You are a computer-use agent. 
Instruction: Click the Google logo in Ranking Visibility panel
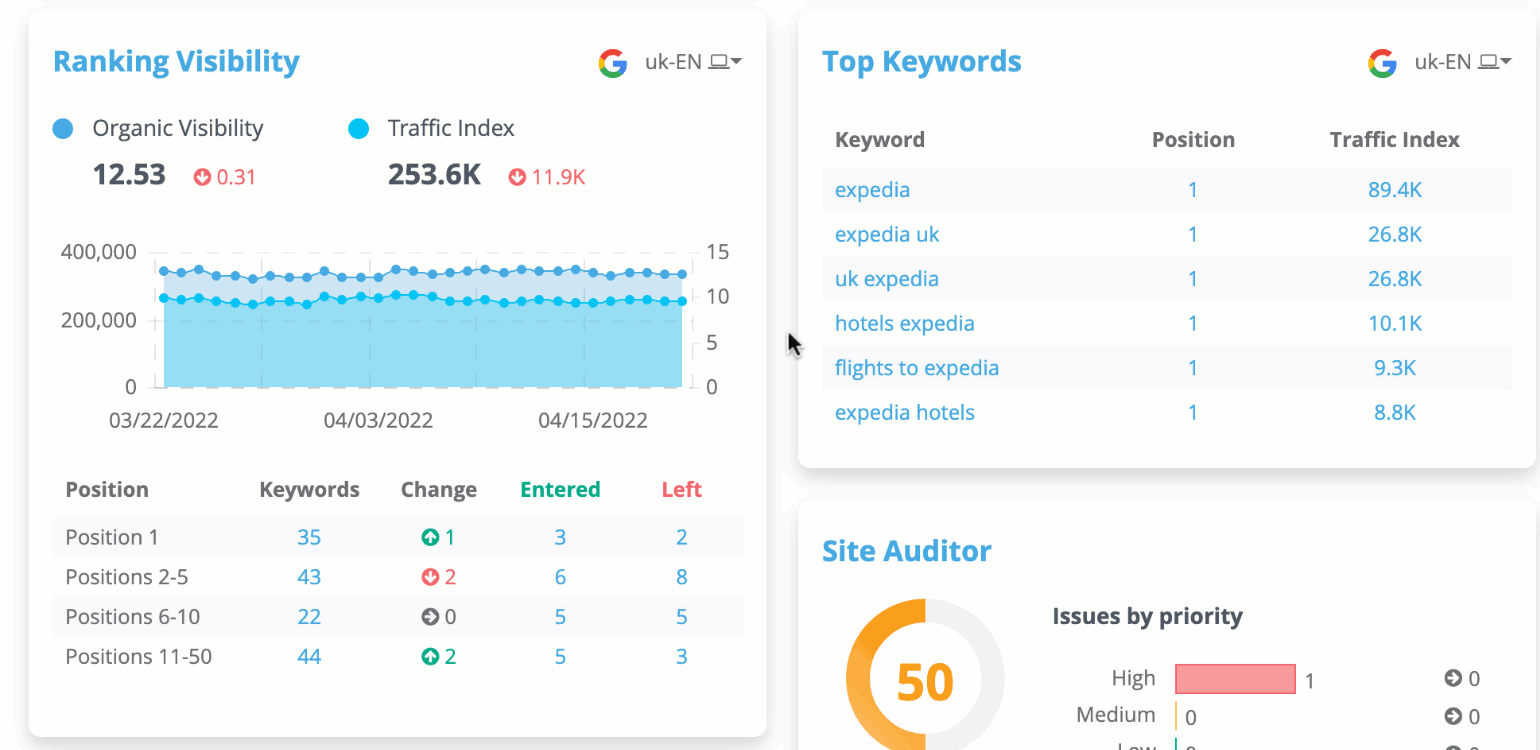613,63
